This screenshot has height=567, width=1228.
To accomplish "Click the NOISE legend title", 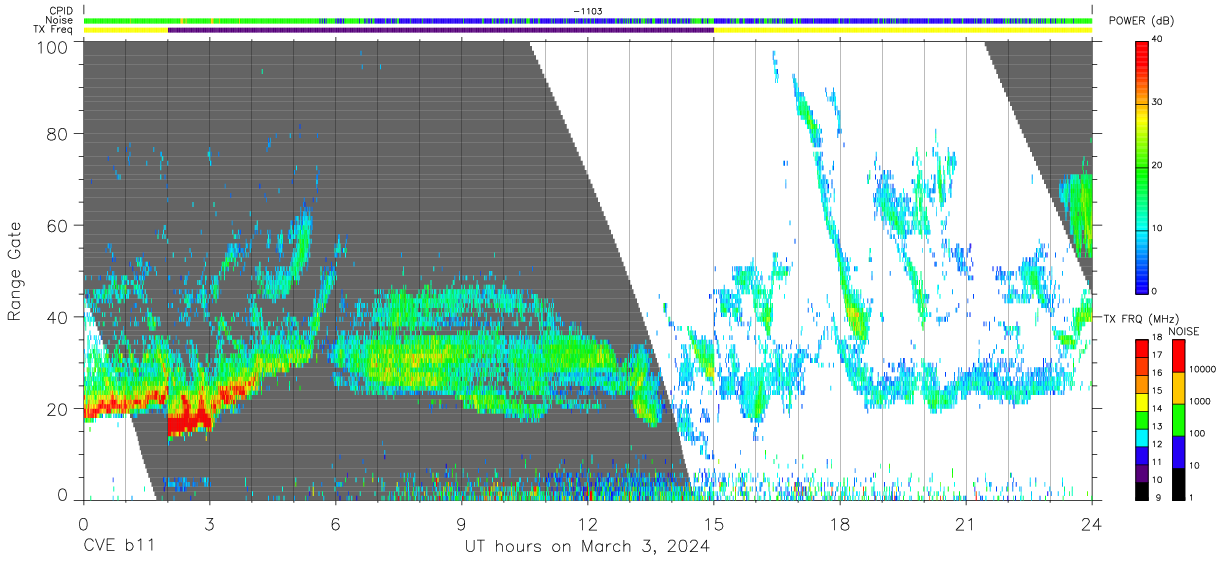I will pos(1184,331).
